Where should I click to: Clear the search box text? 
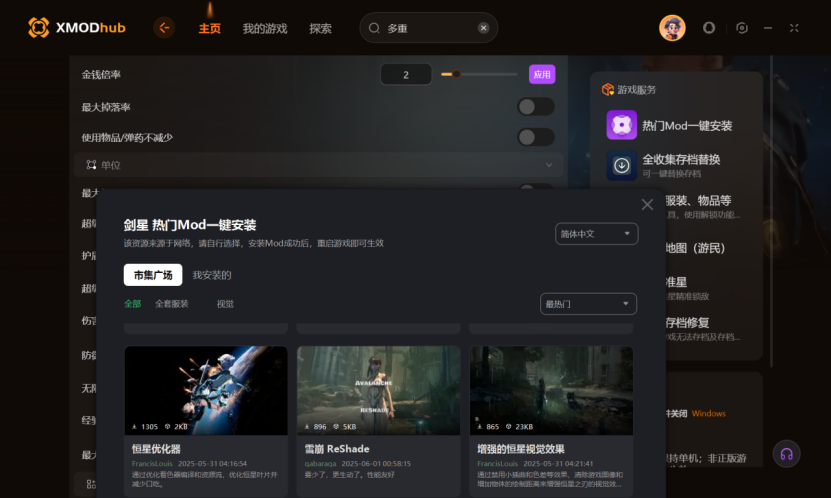coord(483,28)
